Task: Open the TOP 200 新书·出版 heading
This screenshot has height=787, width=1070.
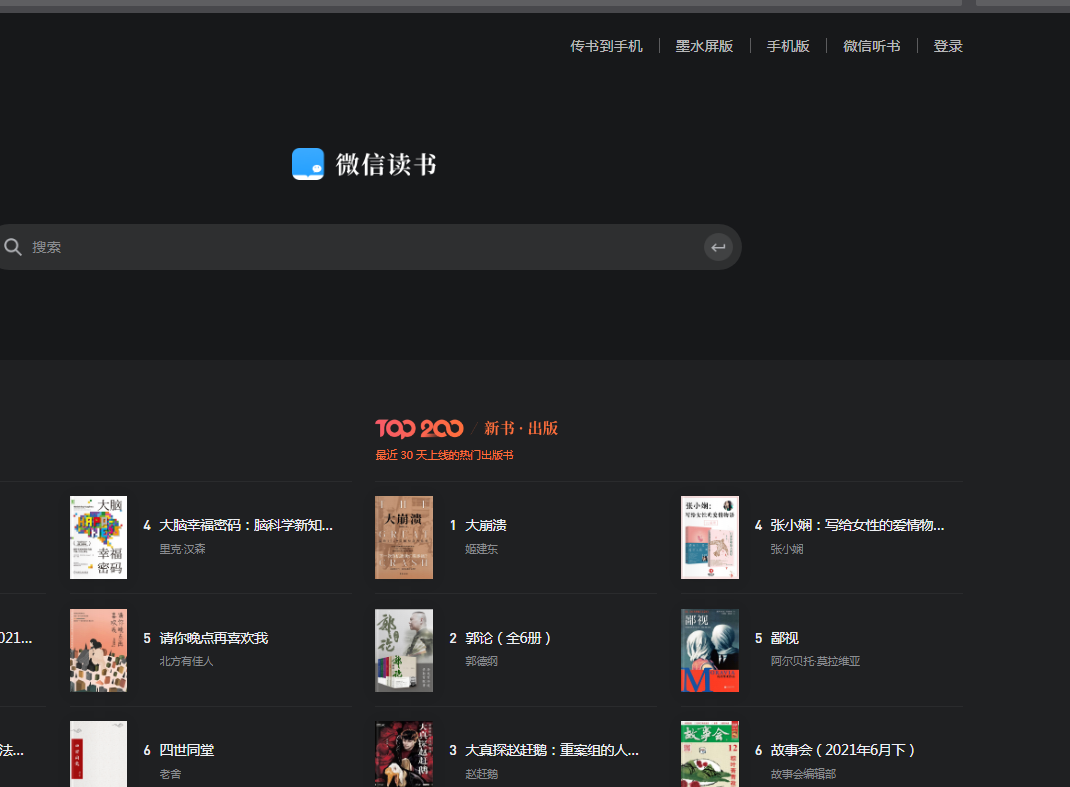Action: [x=467, y=428]
